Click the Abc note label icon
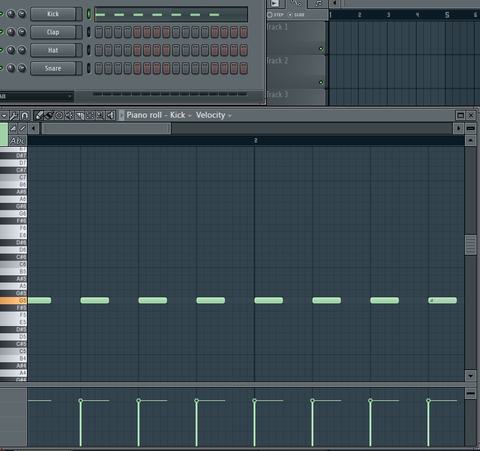This screenshot has height=451, width=480. pyautogui.click(x=18, y=141)
